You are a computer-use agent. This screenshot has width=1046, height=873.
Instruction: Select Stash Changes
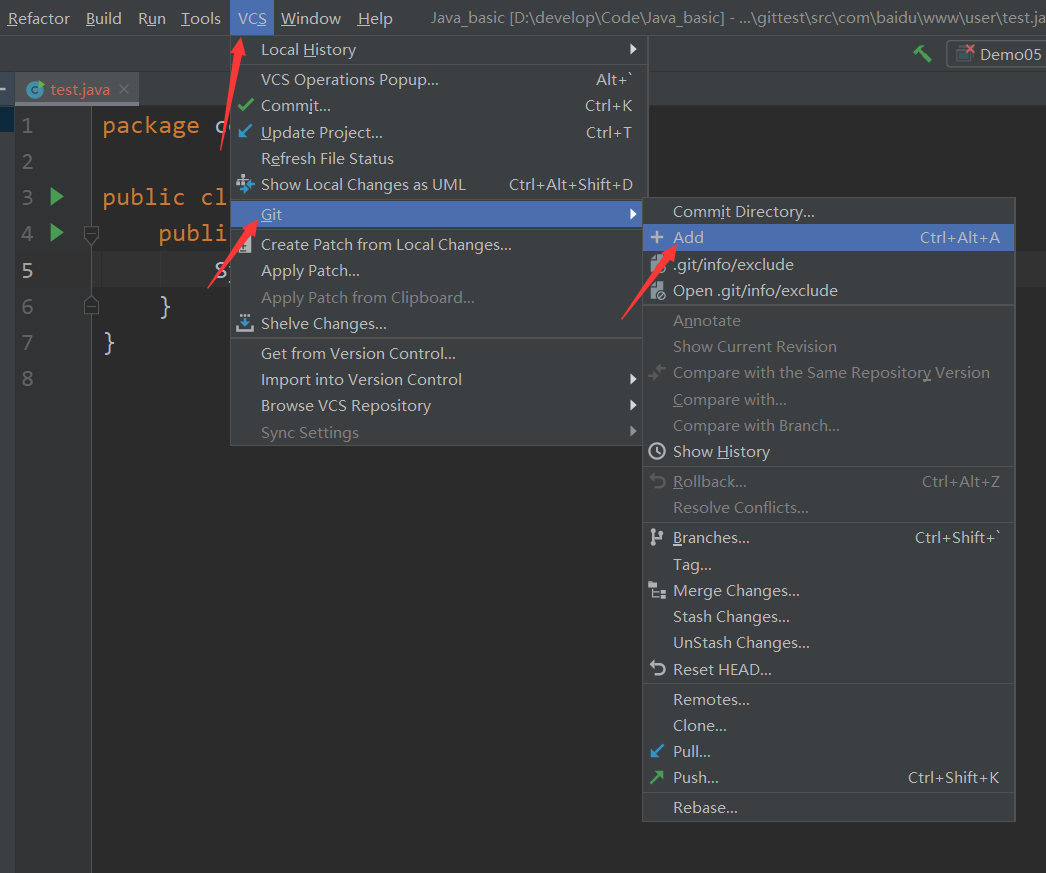(829, 616)
